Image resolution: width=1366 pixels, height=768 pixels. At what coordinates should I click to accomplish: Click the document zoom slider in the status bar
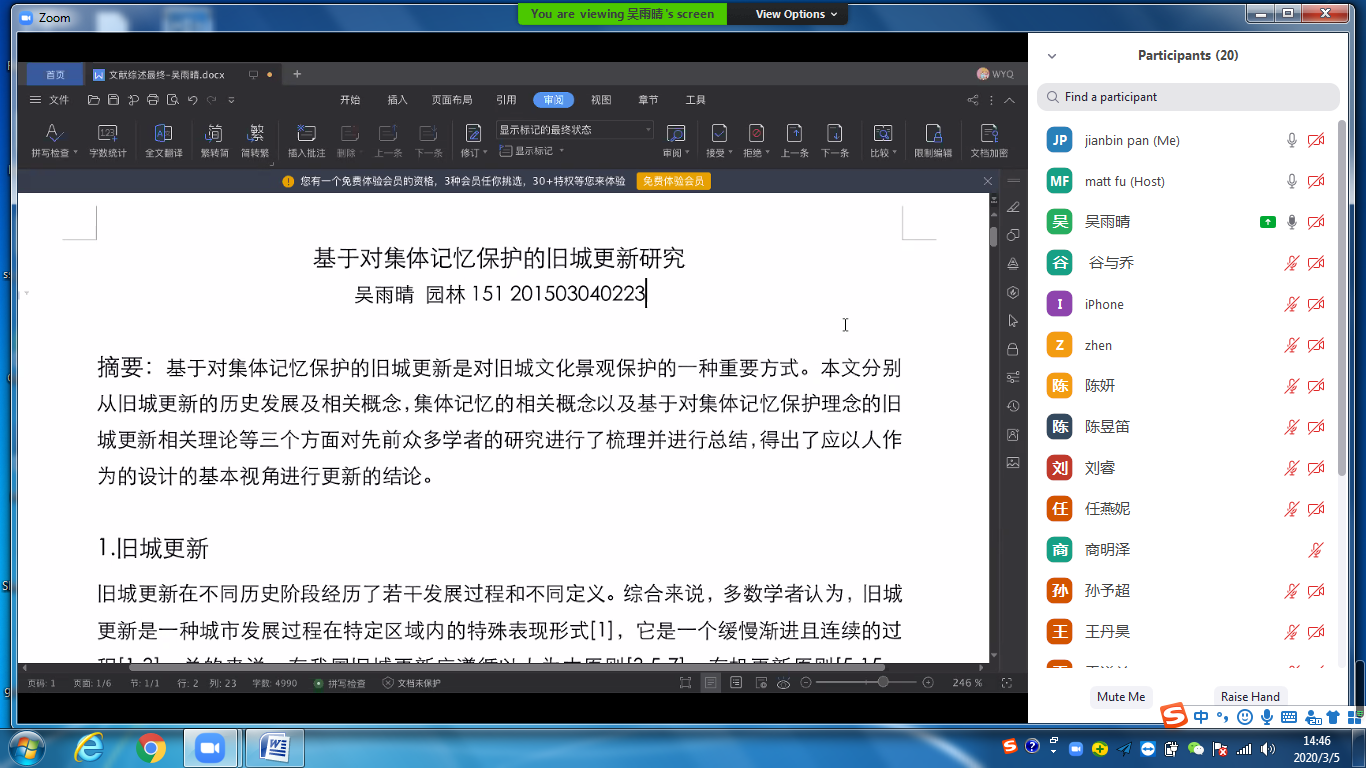point(882,682)
